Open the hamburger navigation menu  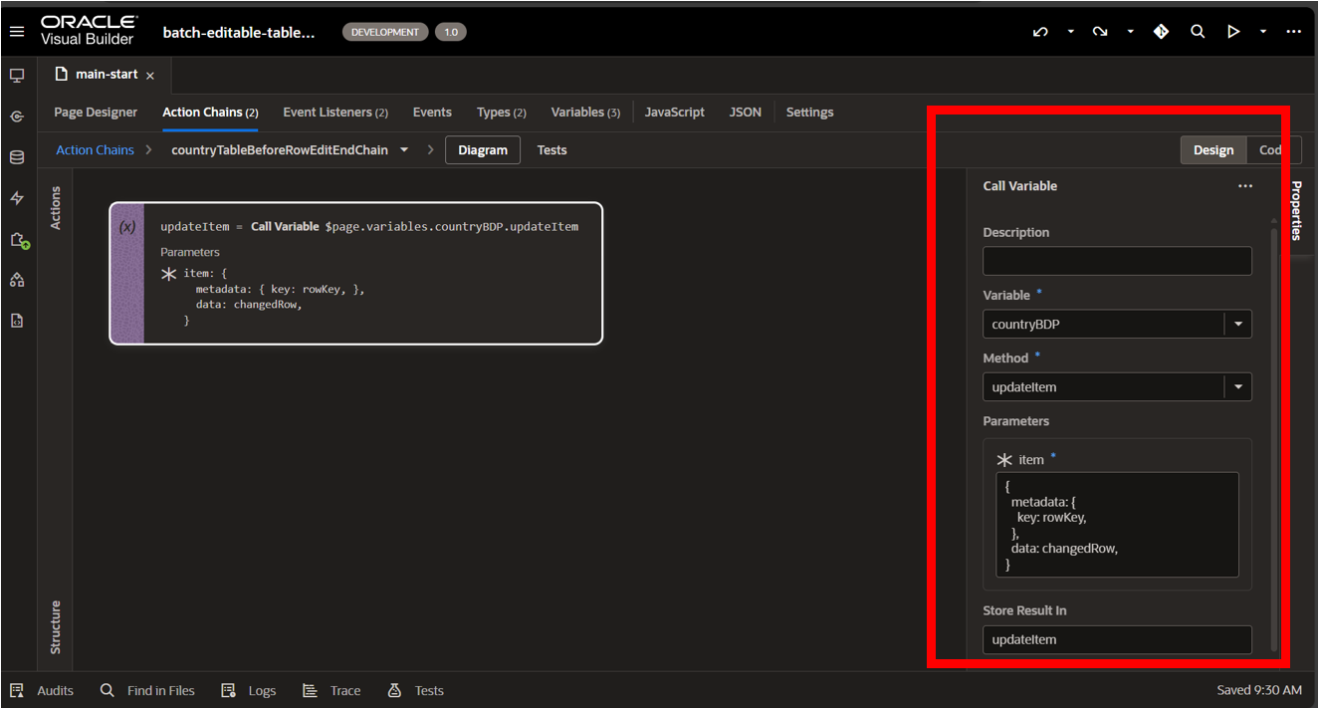(16, 32)
